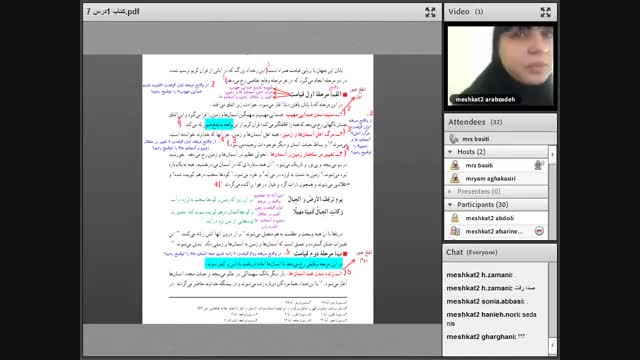Click the participant icon for meshkat2 abdoli

pyautogui.click(x=455, y=218)
